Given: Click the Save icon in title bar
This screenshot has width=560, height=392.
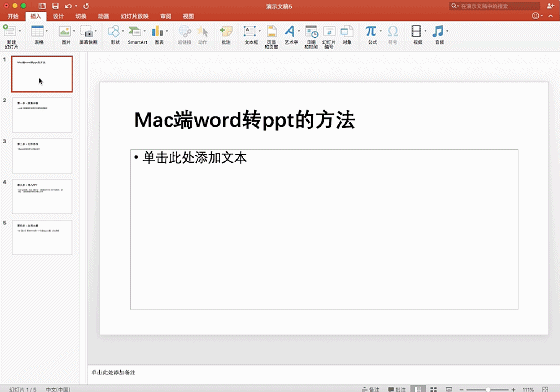Looking at the screenshot, I should click(55, 6).
